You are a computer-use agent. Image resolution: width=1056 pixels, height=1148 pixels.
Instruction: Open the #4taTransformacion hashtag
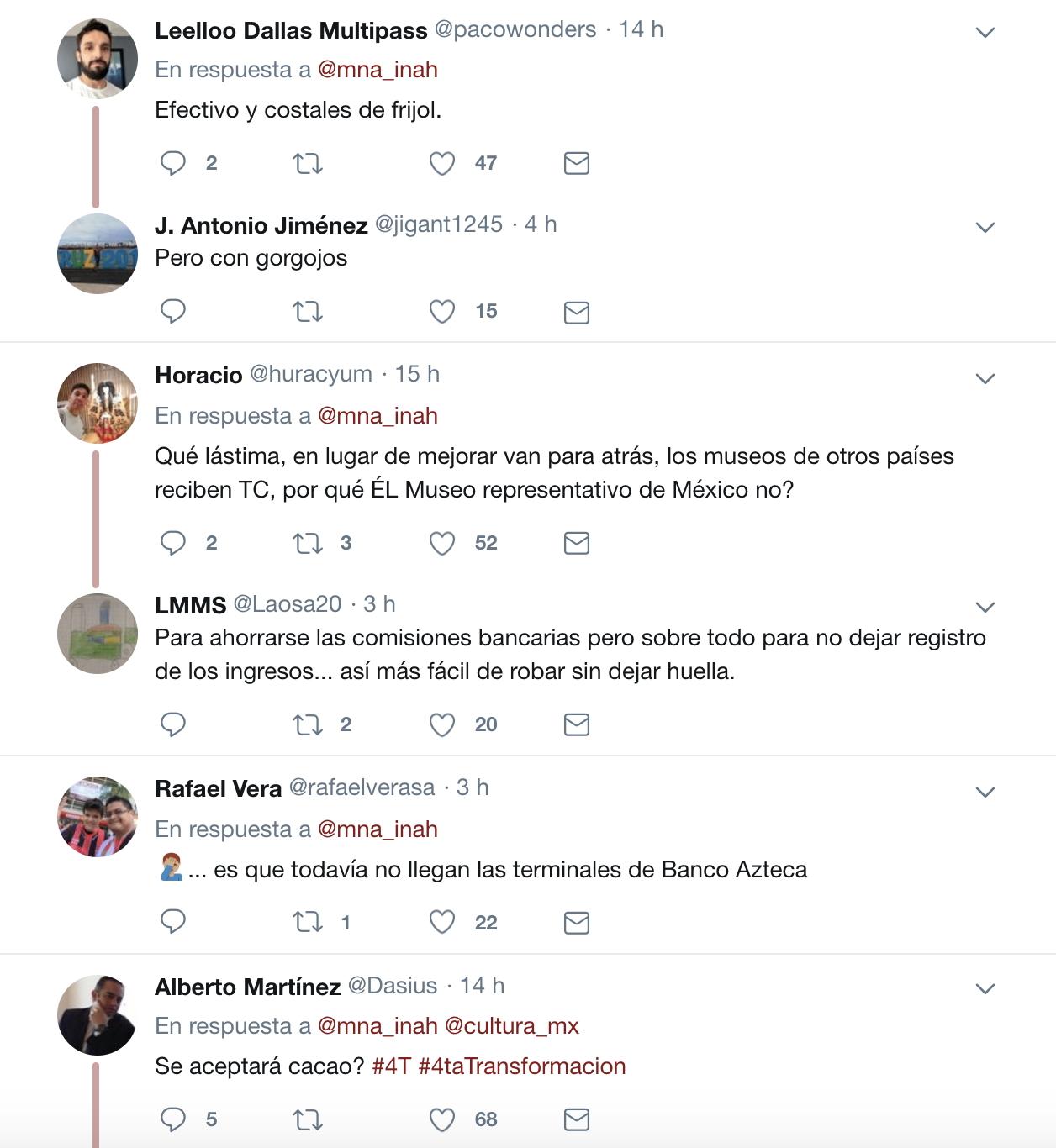(522, 1066)
